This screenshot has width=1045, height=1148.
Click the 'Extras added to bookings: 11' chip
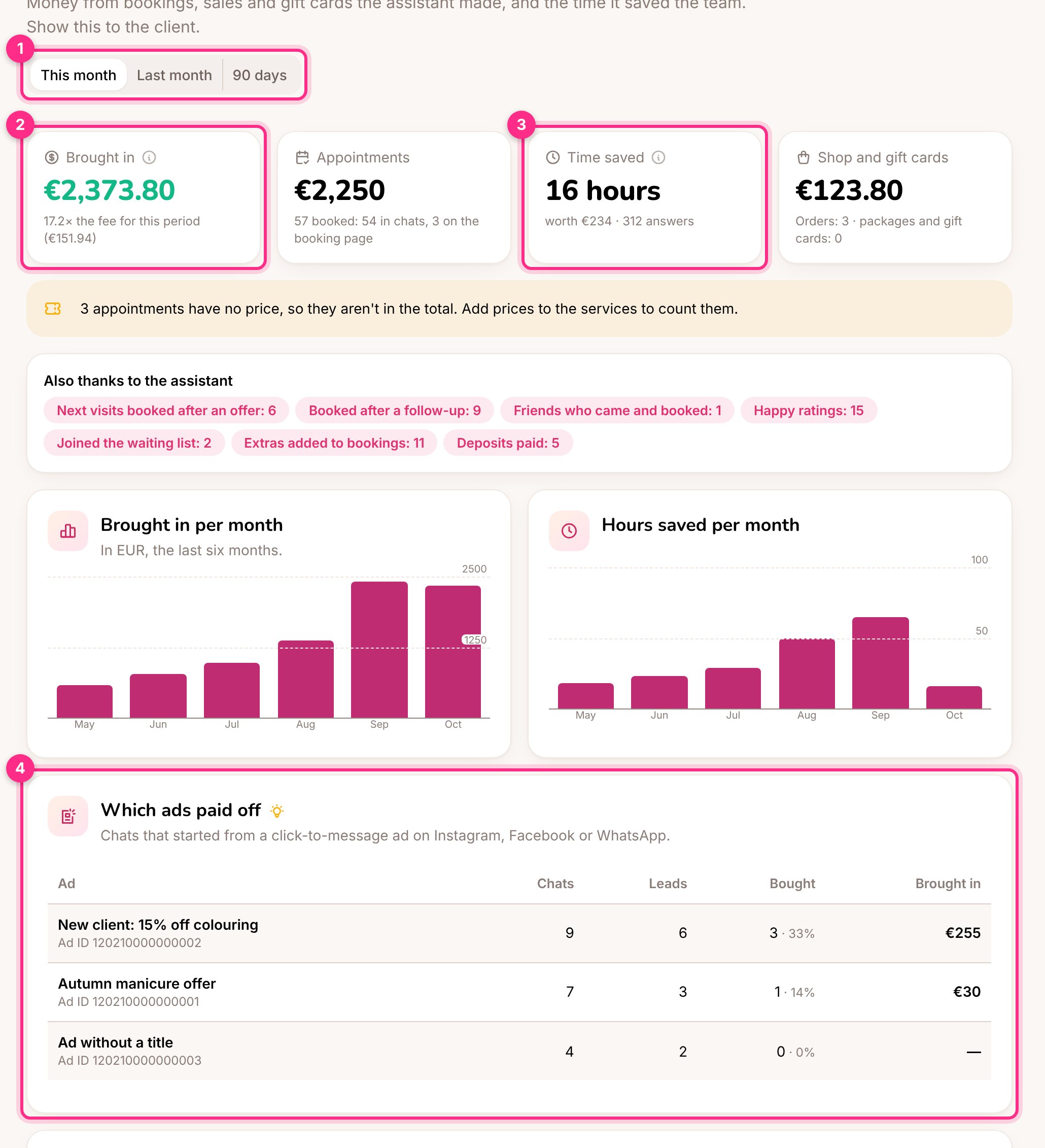(334, 443)
